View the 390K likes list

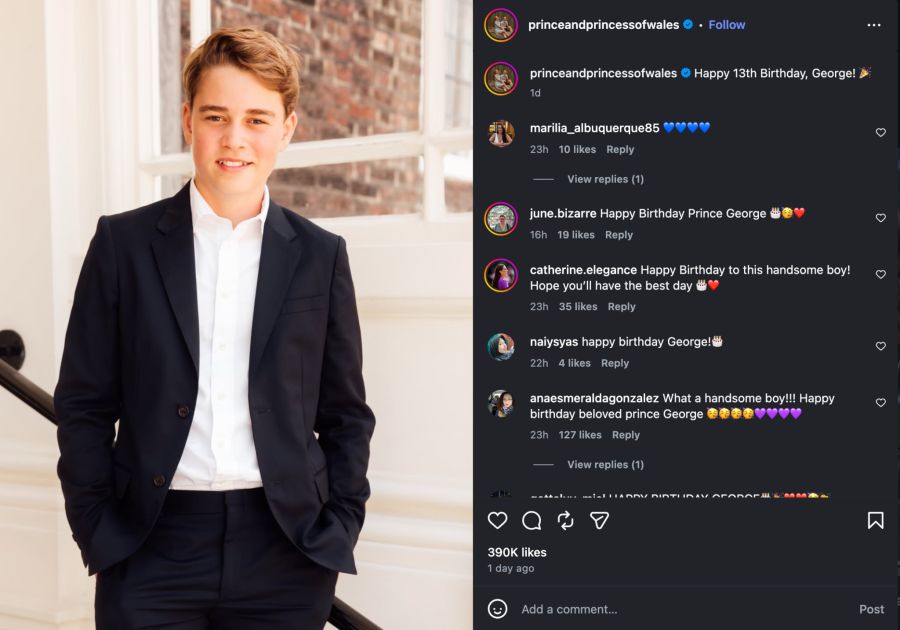[x=517, y=552]
